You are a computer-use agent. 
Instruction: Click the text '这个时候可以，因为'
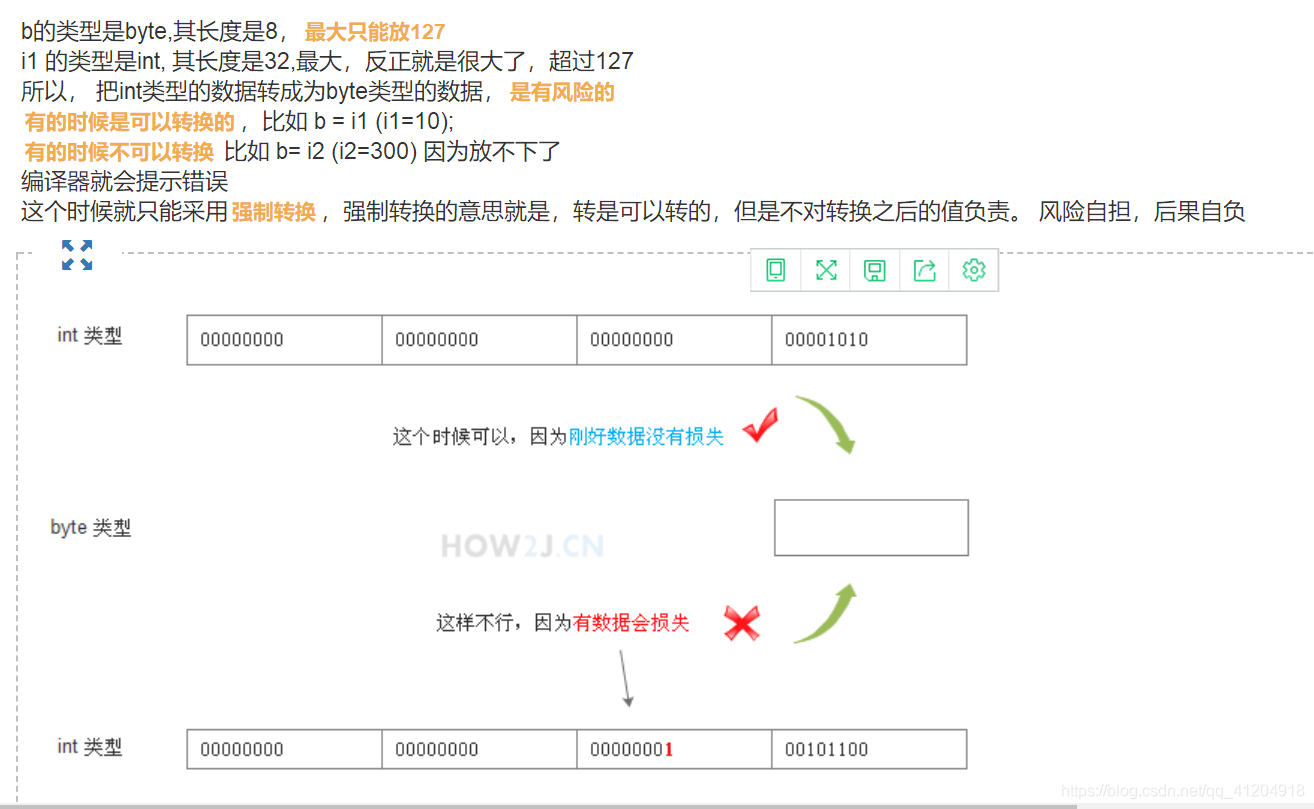tap(480, 437)
